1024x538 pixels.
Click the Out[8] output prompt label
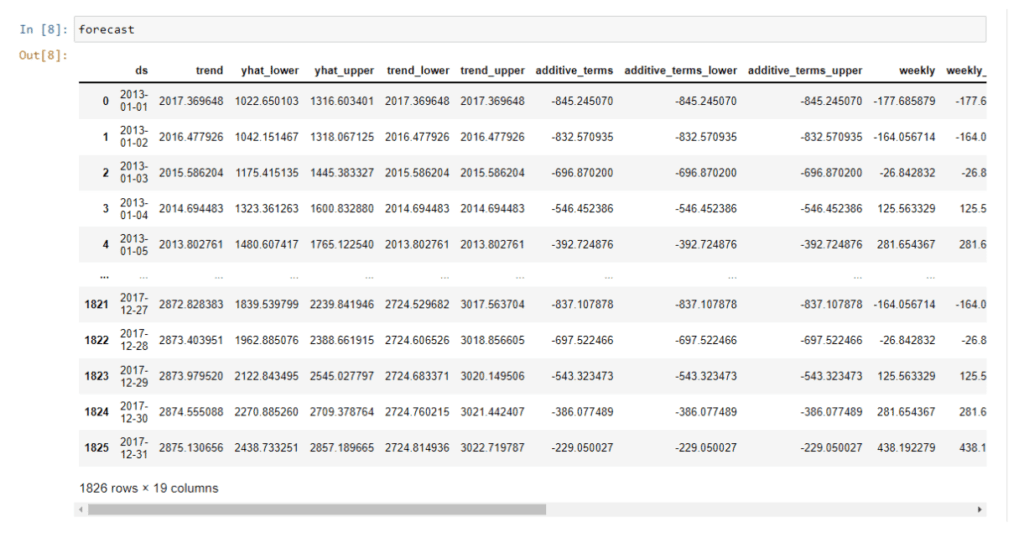(43, 55)
